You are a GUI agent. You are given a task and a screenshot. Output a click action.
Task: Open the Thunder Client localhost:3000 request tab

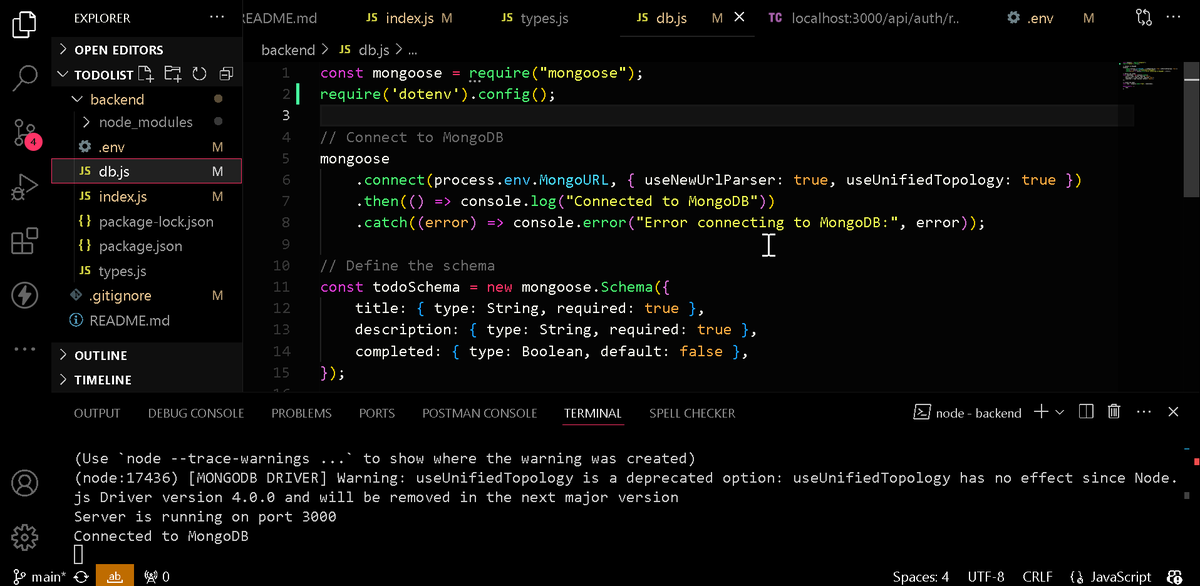click(863, 18)
